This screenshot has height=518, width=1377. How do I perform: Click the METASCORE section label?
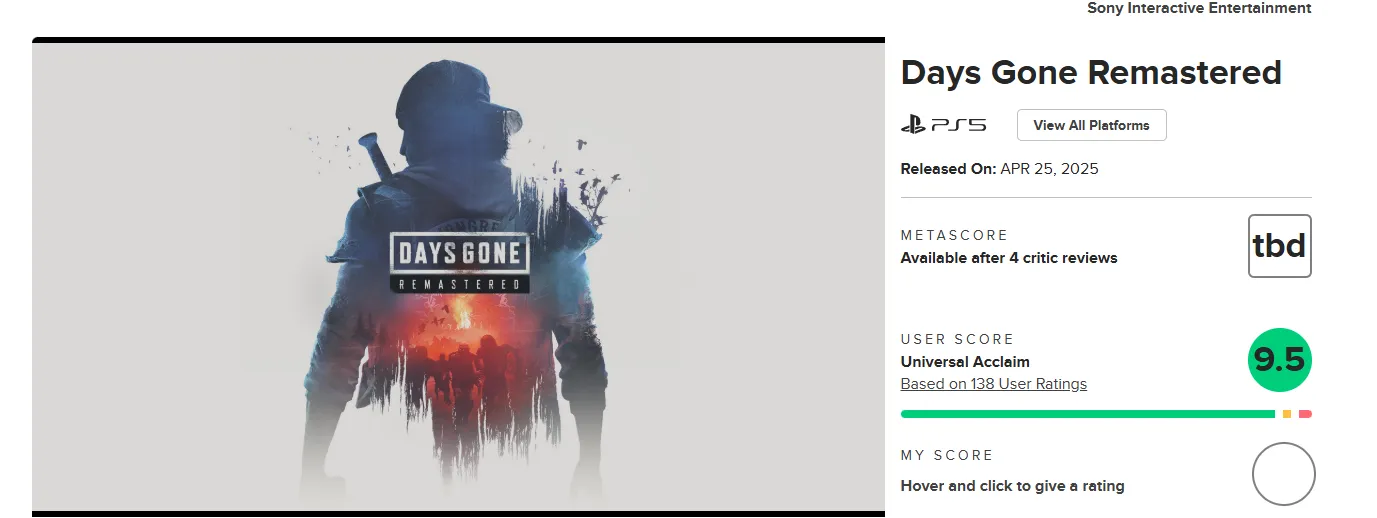tap(954, 235)
